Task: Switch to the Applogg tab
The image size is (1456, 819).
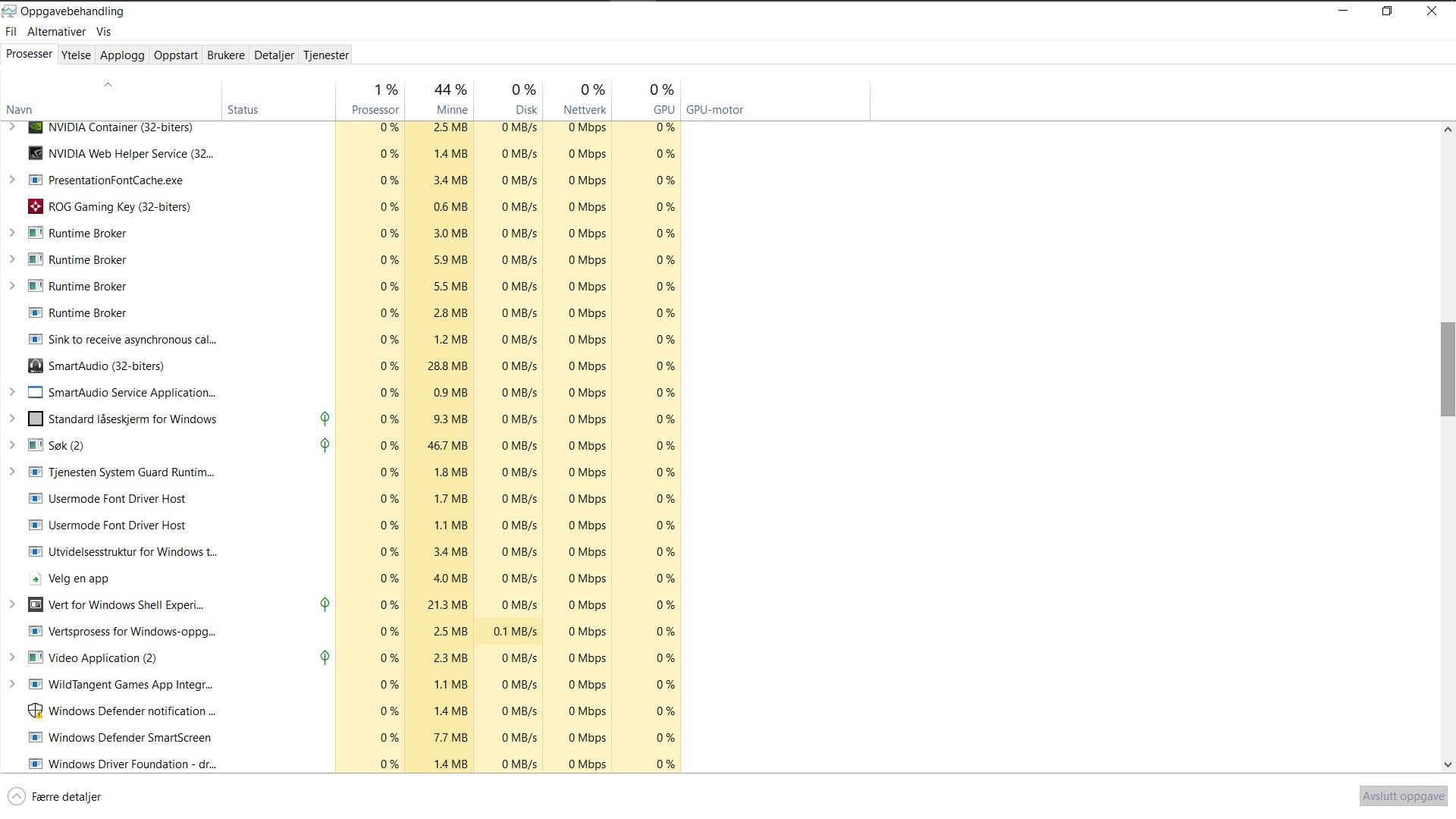Action: tap(122, 55)
